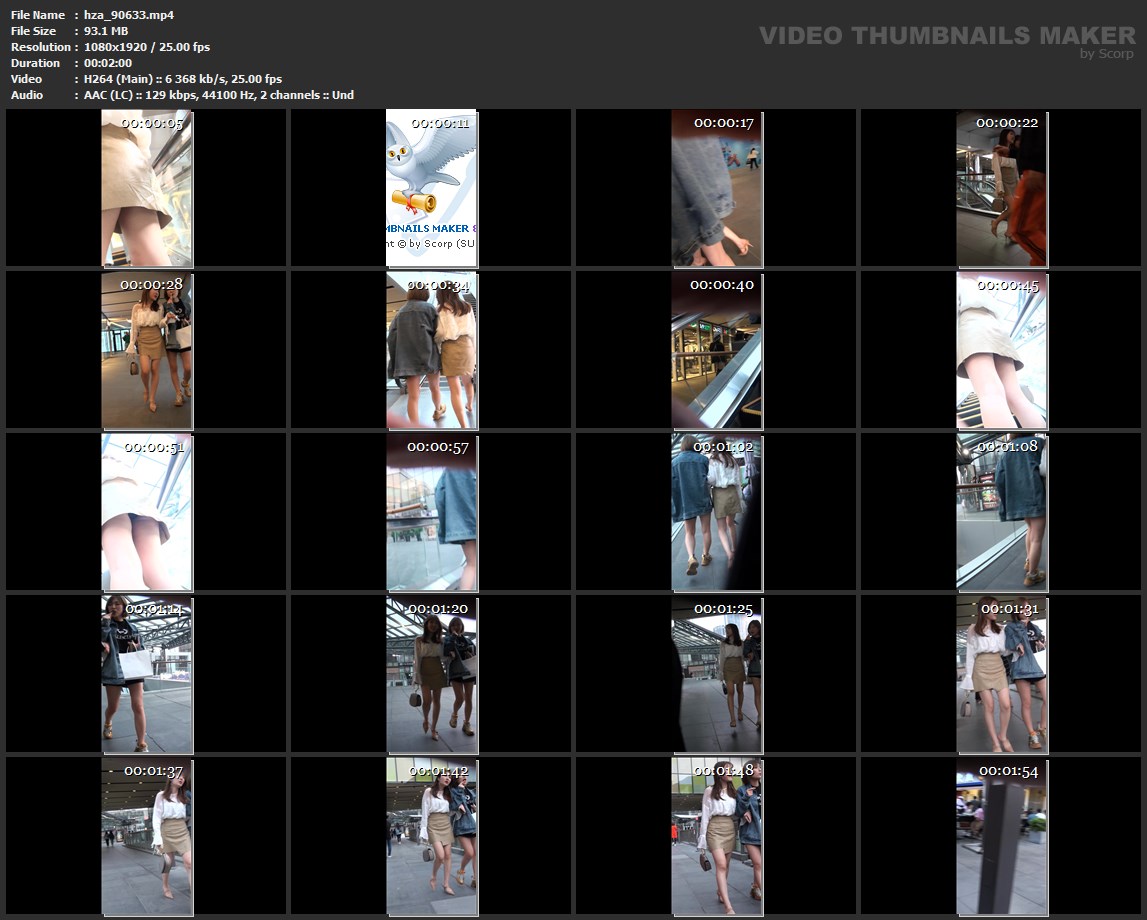This screenshot has width=1147, height=920.
Task: Select the thumbnail at 00:00:22
Action: click(x=1001, y=188)
